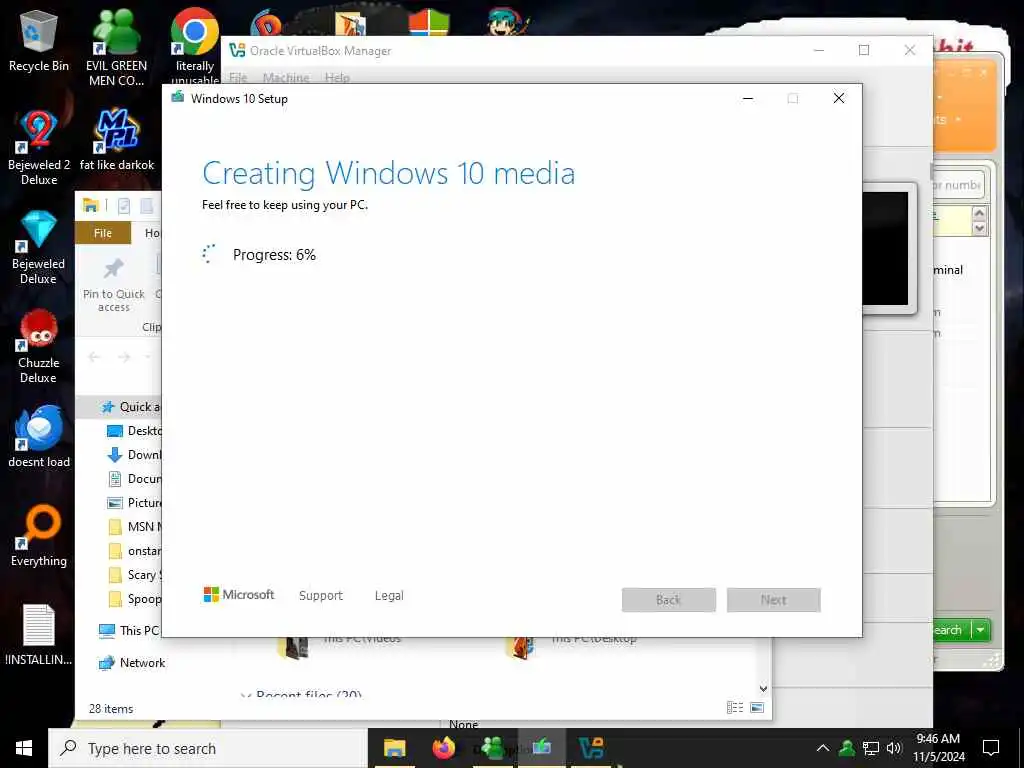Image resolution: width=1024 pixels, height=768 pixels.
Task: Click the Legal link in Windows 10 Setup
Action: (389, 596)
